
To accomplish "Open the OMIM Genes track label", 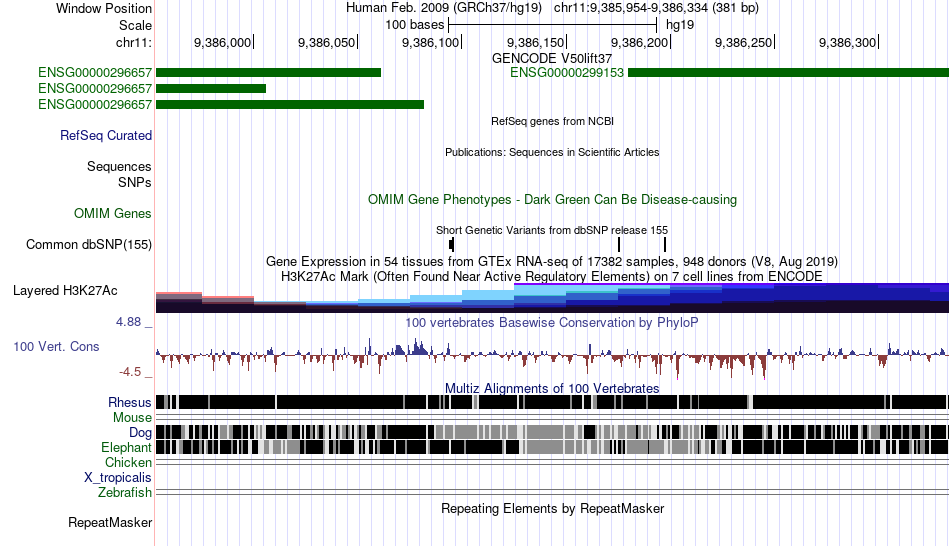I will click(x=112, y=213).
